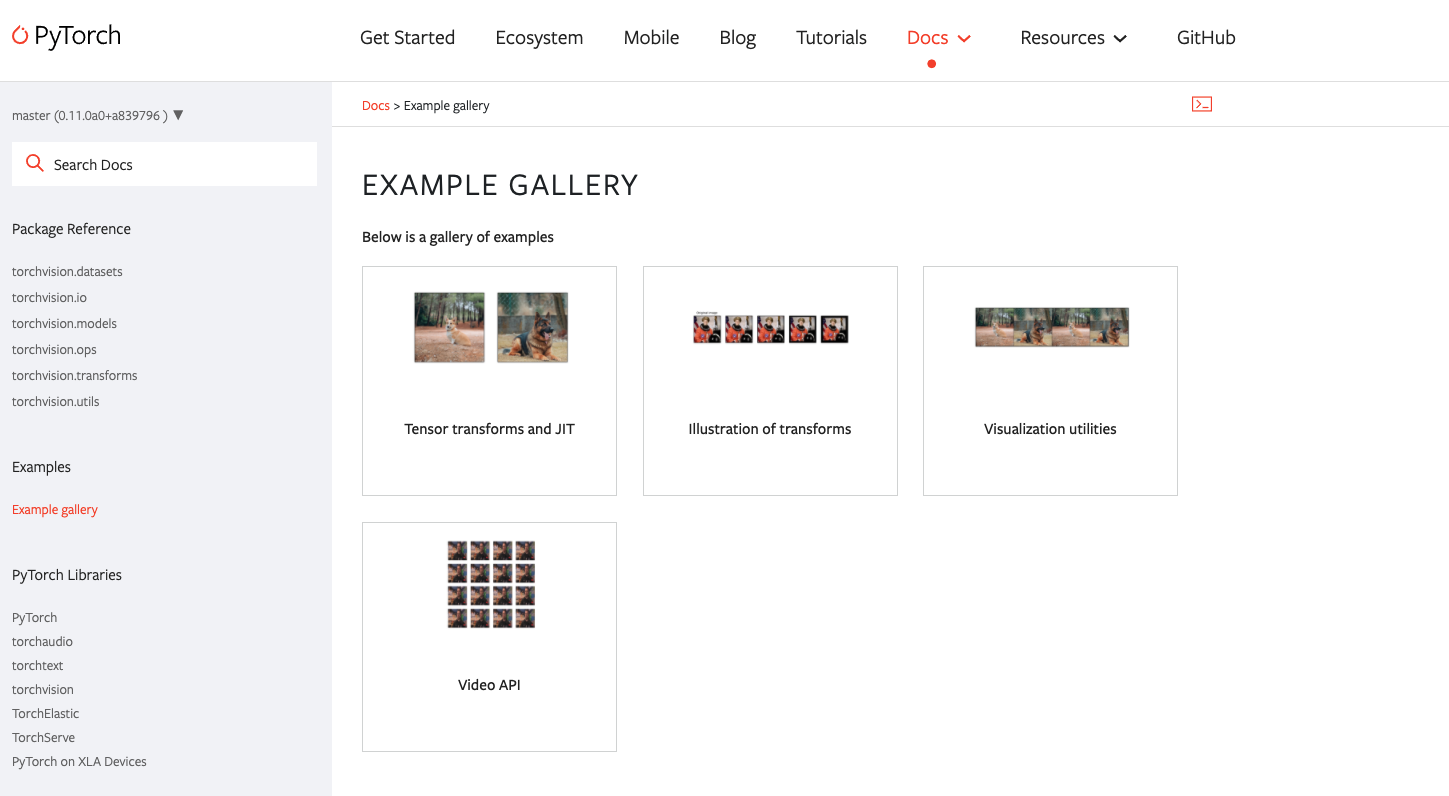Open the shortcuts terminal icon
This screenshot has width=1449, height=796.
[x=1201, y=103]
